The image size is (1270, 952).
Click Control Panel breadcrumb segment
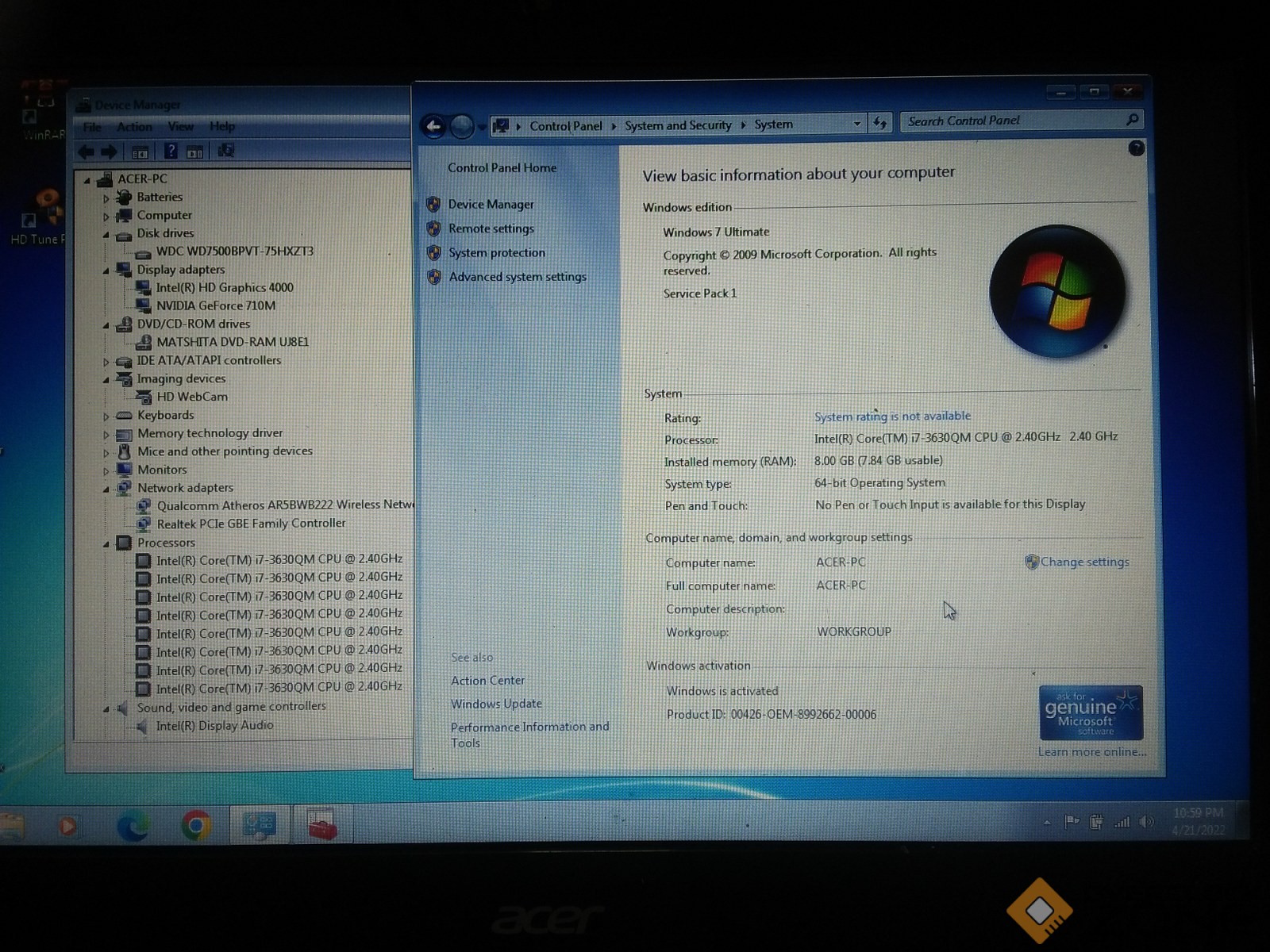click(566, 125)
